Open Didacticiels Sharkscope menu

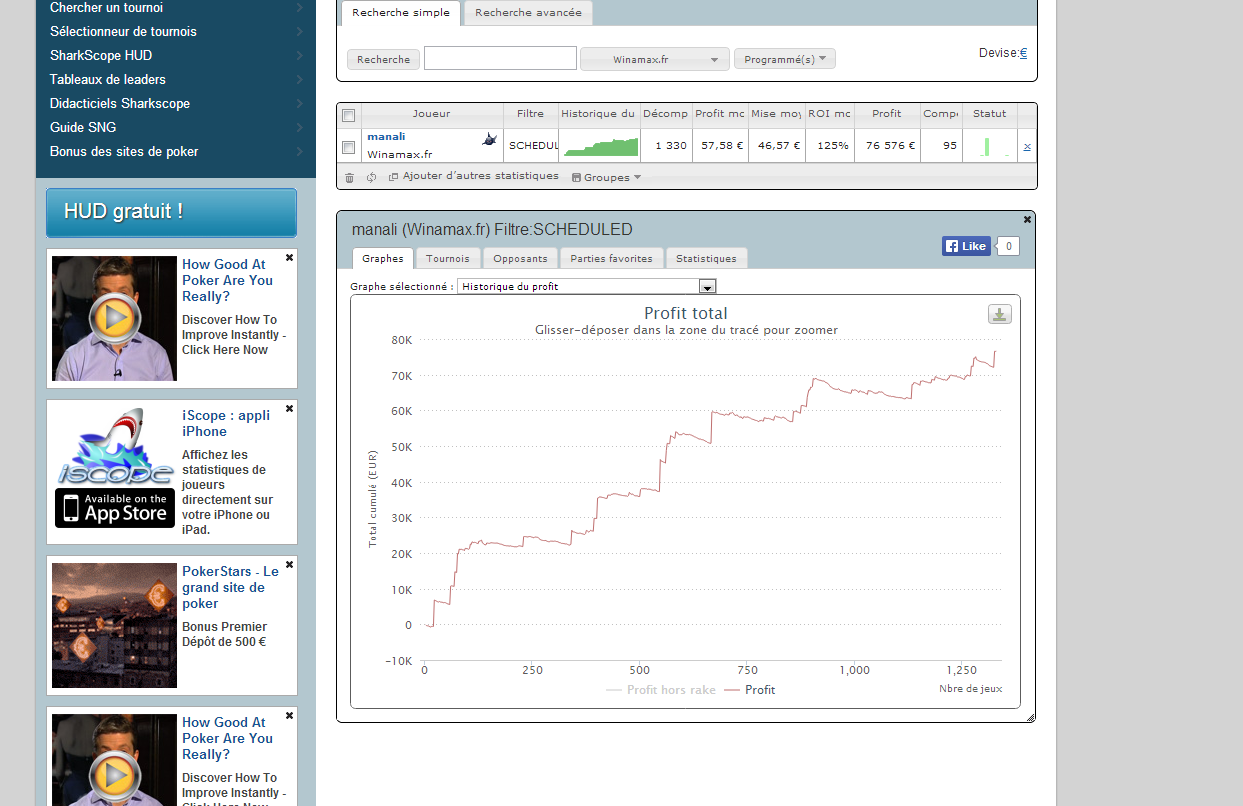(176, 103)
